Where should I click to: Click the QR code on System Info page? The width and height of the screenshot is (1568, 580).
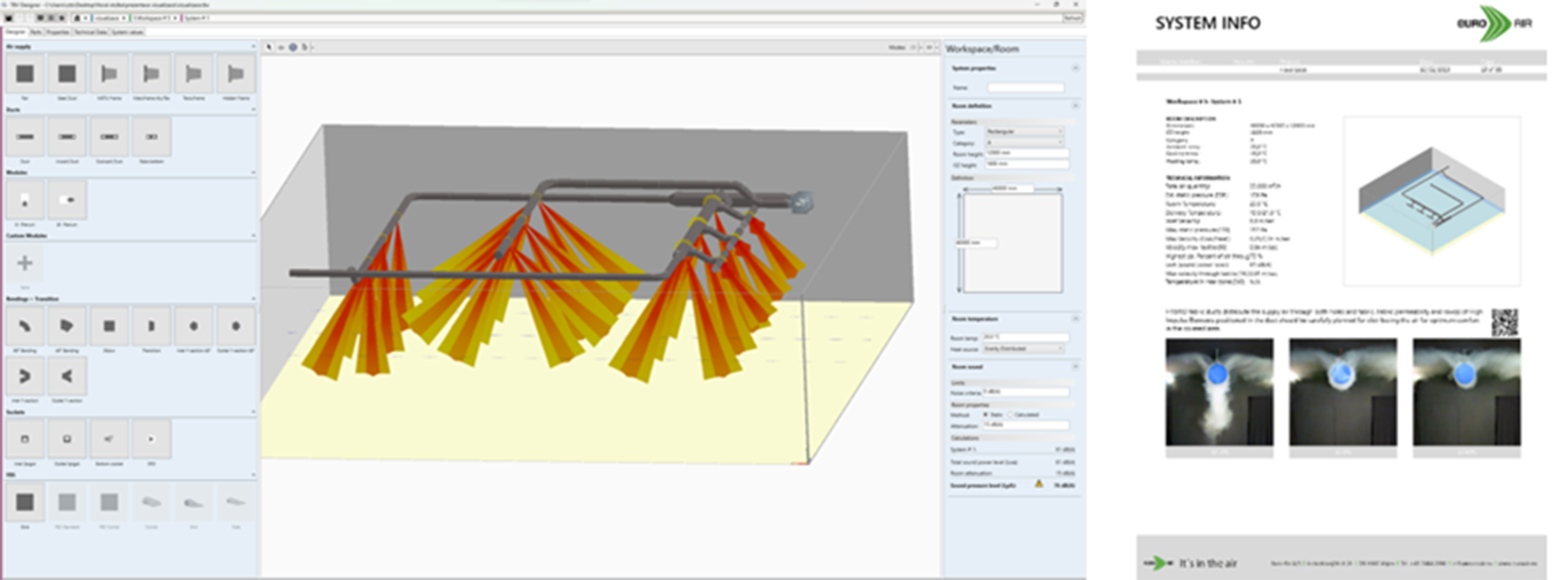point(1504,322)
